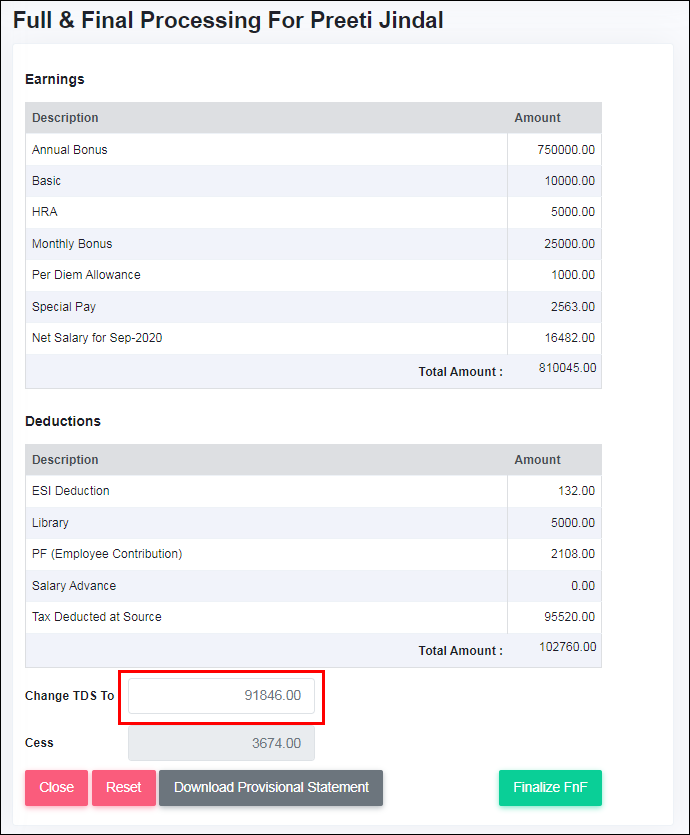690x835 pixels.
Task: Select the Basic earnings row
Action: tap(314, 181)
